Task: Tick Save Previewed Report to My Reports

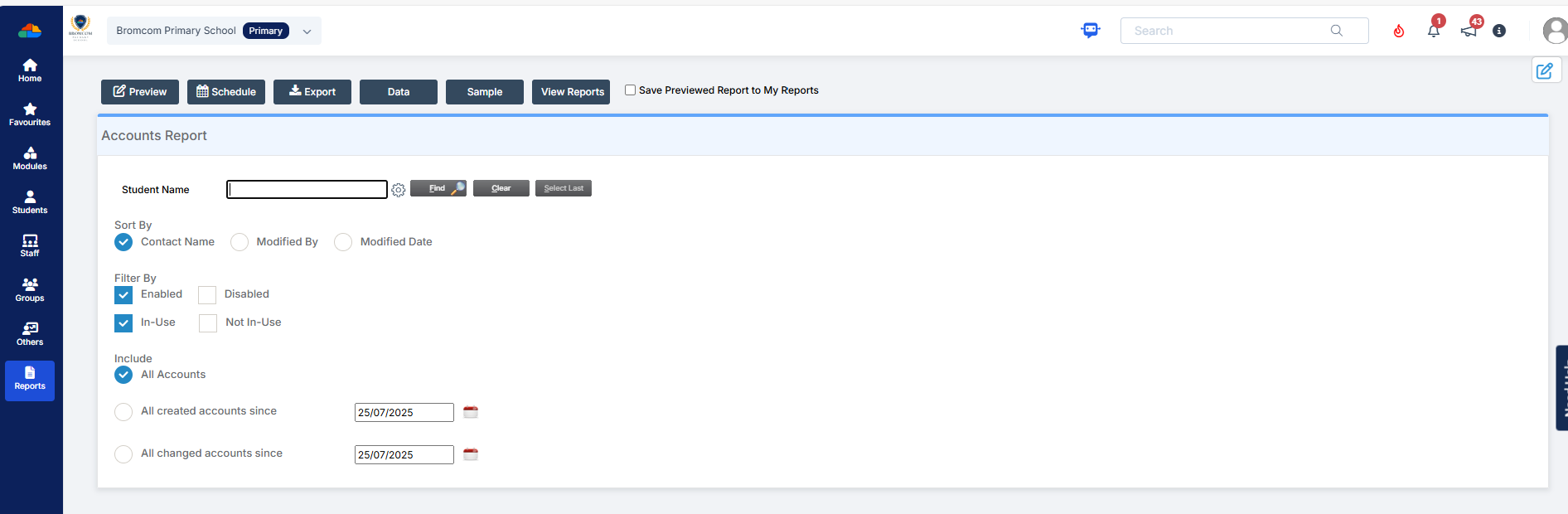Action: tap(630, 90)
